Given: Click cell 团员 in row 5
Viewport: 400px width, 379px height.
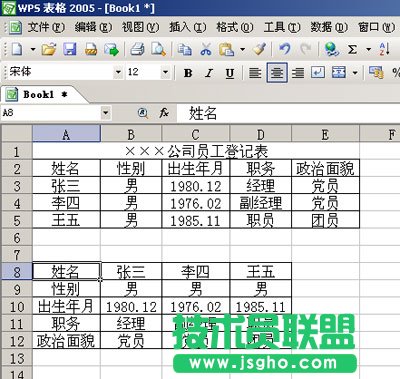Looking at the screenshot, I should tap(325, 221).
